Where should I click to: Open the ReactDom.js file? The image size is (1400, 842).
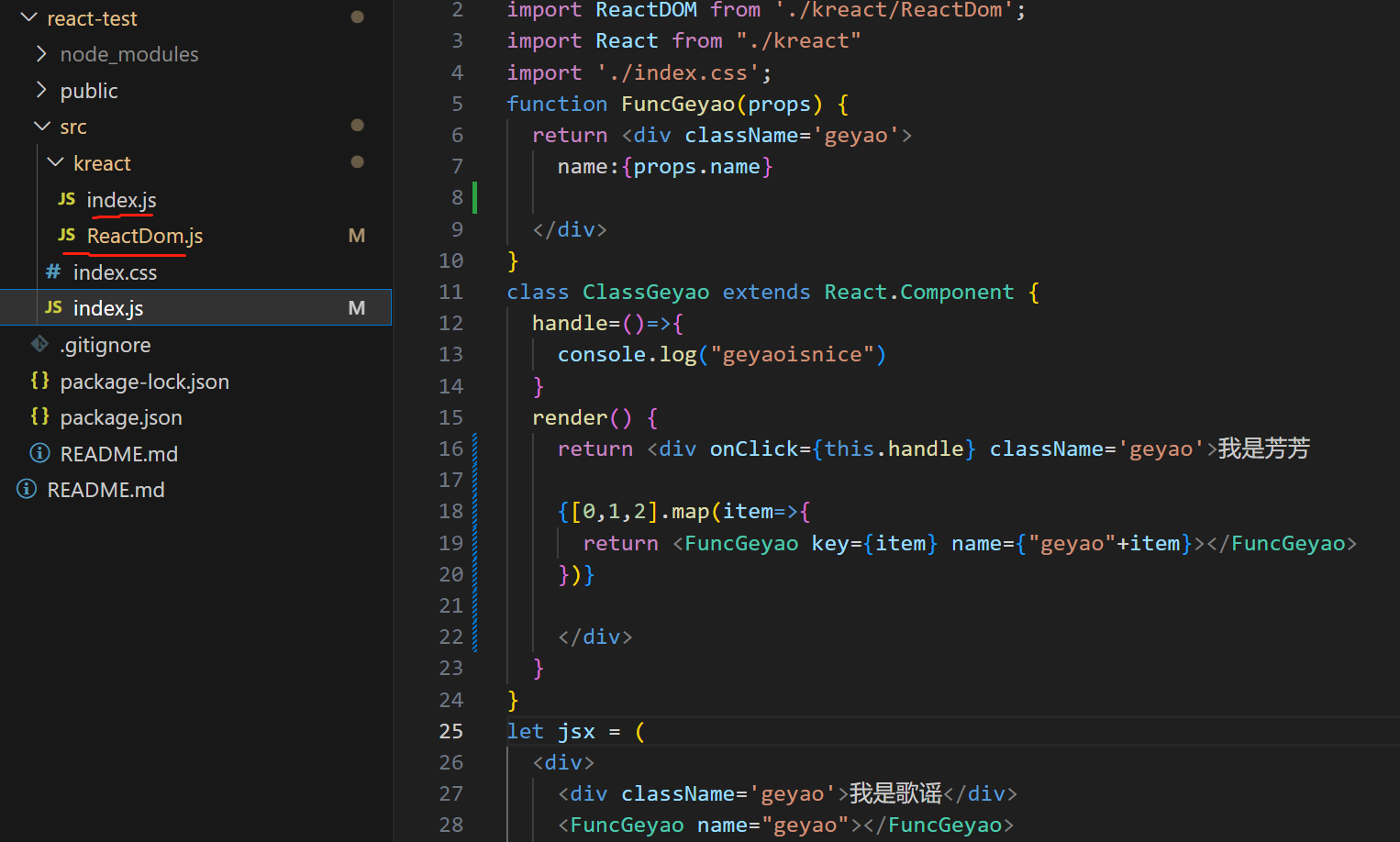145,236
